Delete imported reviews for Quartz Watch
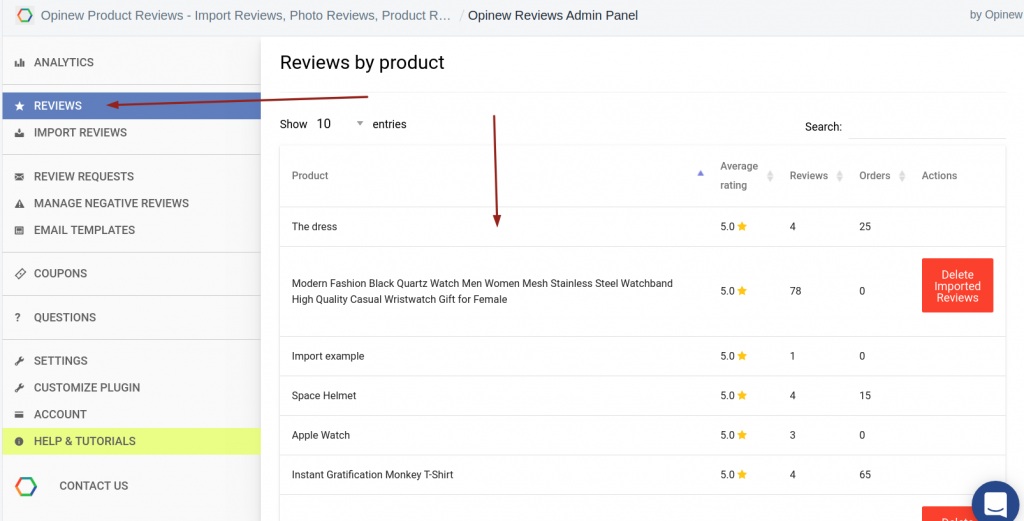The height and width of the screenshot is (521, 1024). tap(957, 285)
